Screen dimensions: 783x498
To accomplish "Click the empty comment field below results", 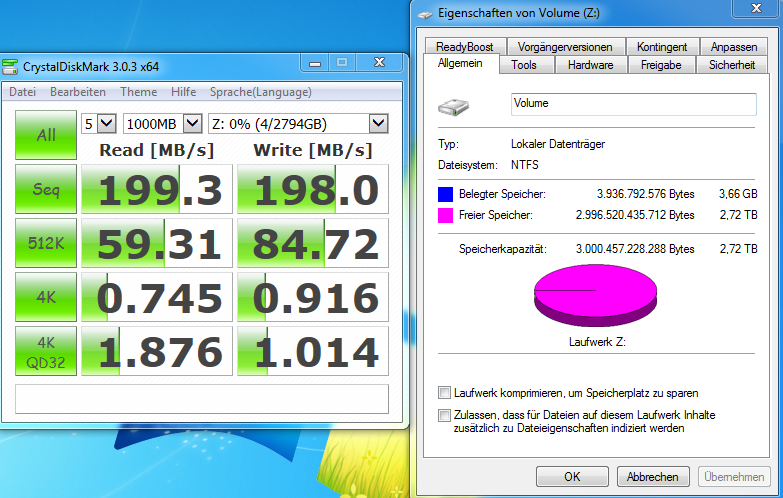I will tap(202, 399).
